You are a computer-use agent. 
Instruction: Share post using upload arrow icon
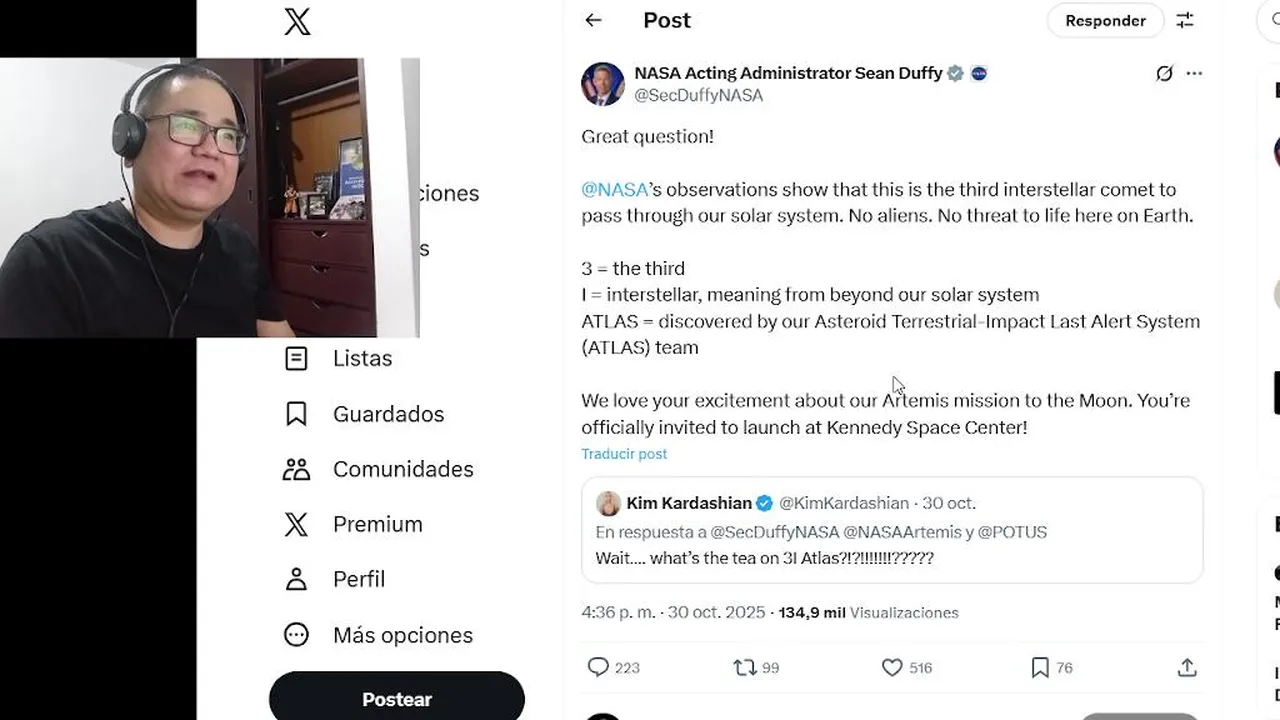[x=1187, y=667]
